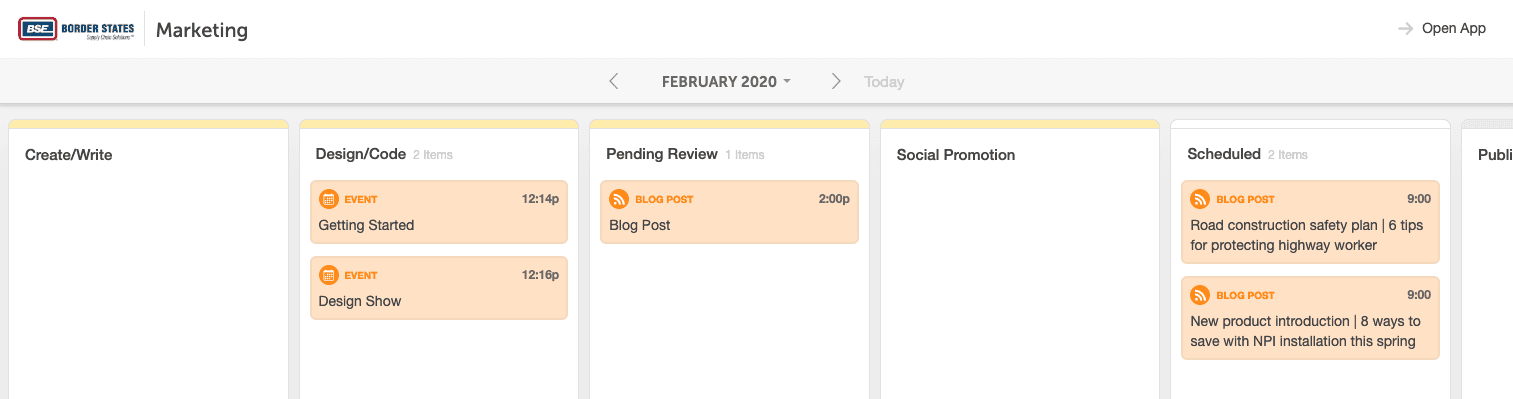Open the Getting Started event card

pyautogui.click(x=439, y=212)
